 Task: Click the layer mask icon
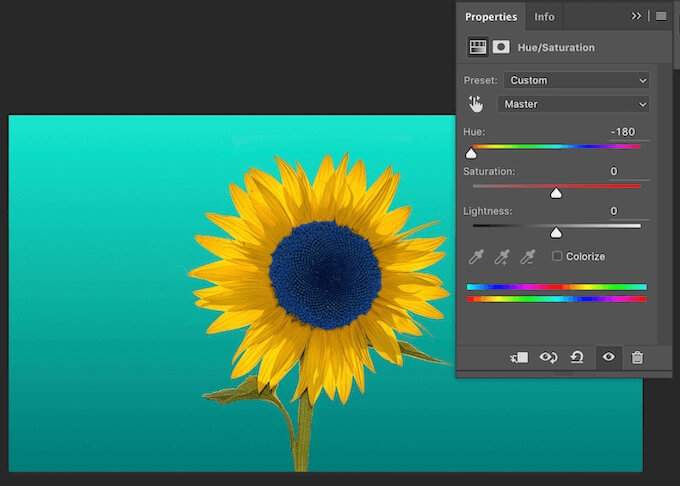(x=501, y=47)
